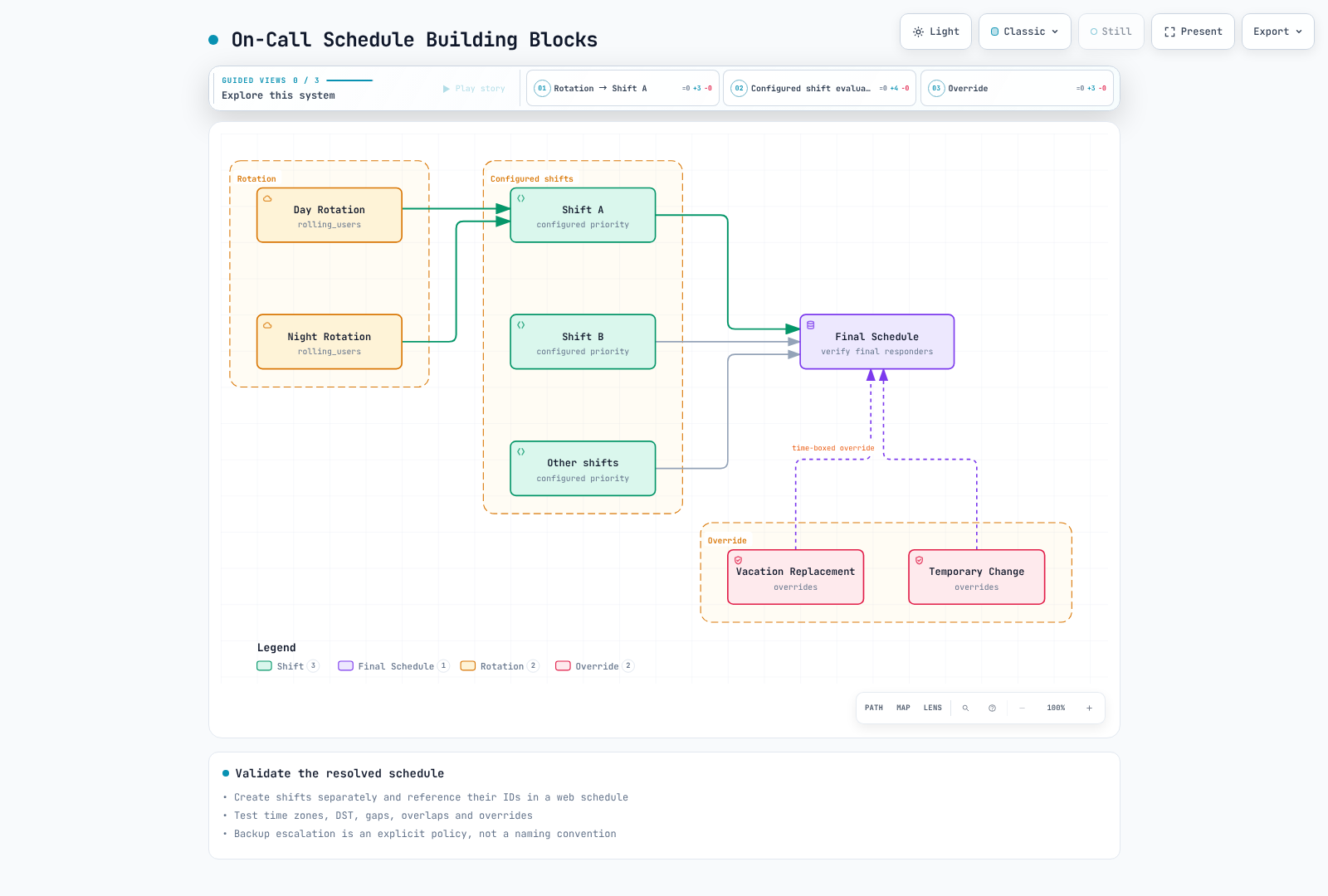Click the 'time-boxed override' edge label

pos(833,448)
